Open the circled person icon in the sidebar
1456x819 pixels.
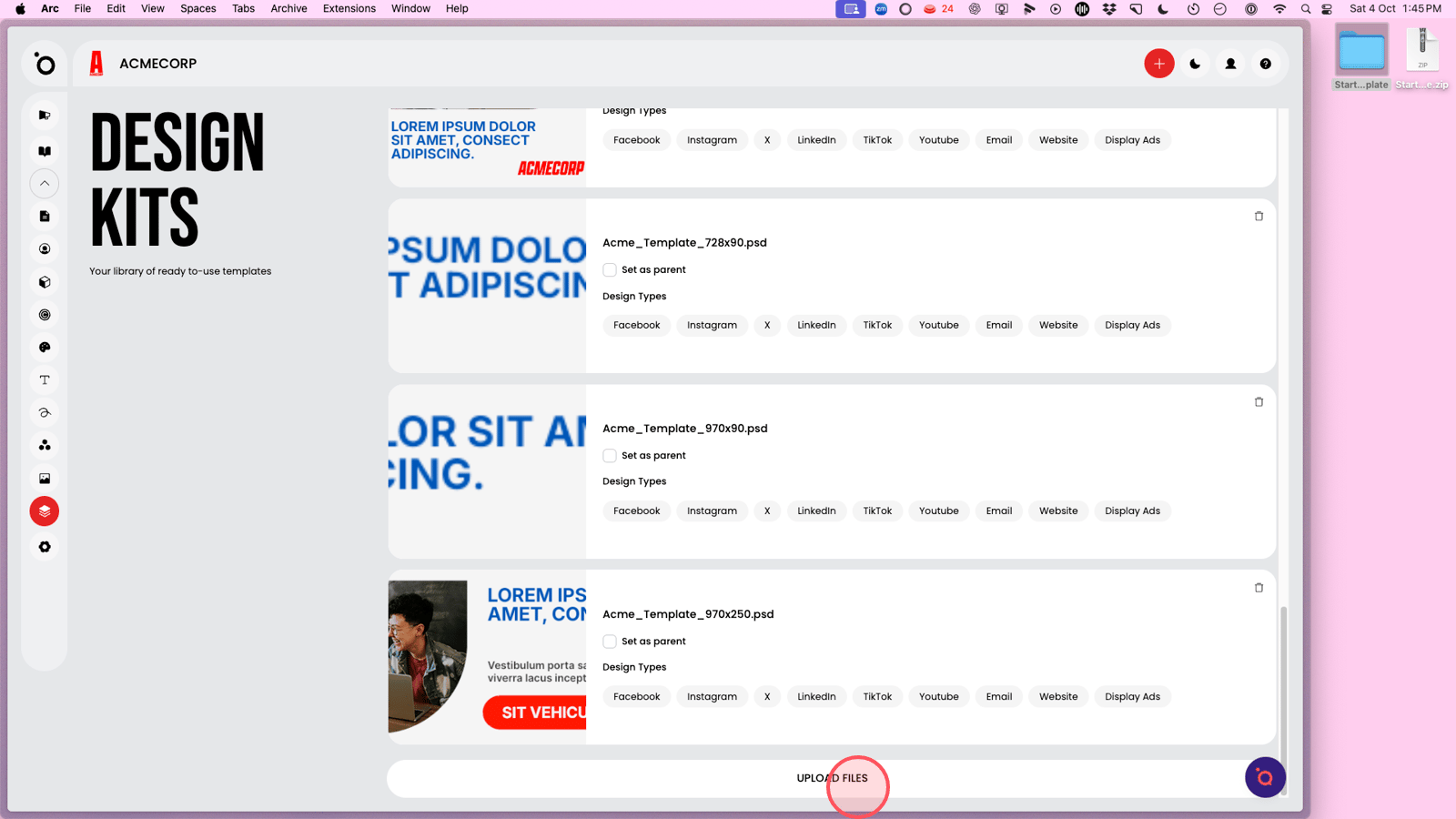pos(45,249)
